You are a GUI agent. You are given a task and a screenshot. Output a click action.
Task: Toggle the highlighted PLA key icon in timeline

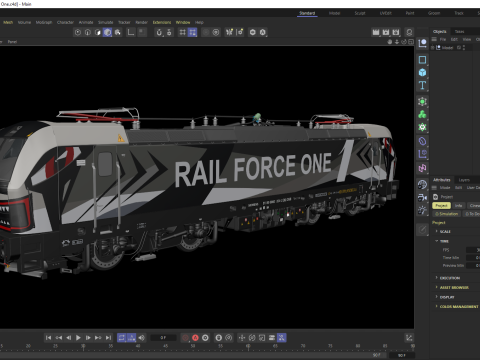pyautogui.click(x=282, y=338)
